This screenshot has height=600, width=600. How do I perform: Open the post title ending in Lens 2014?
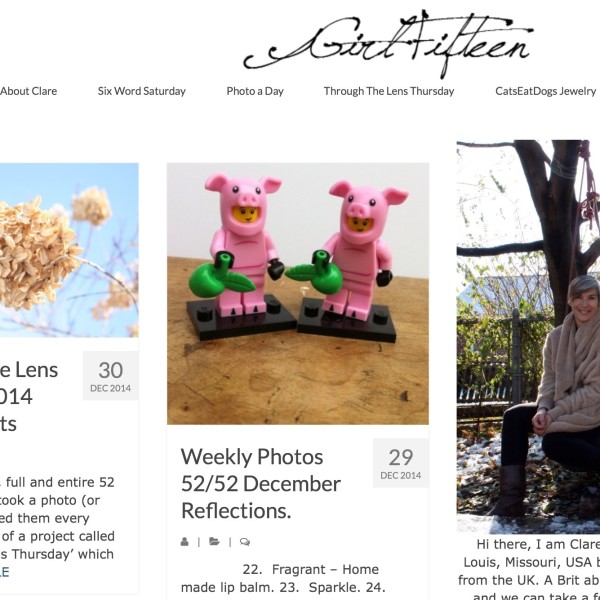tap(29, 396)
